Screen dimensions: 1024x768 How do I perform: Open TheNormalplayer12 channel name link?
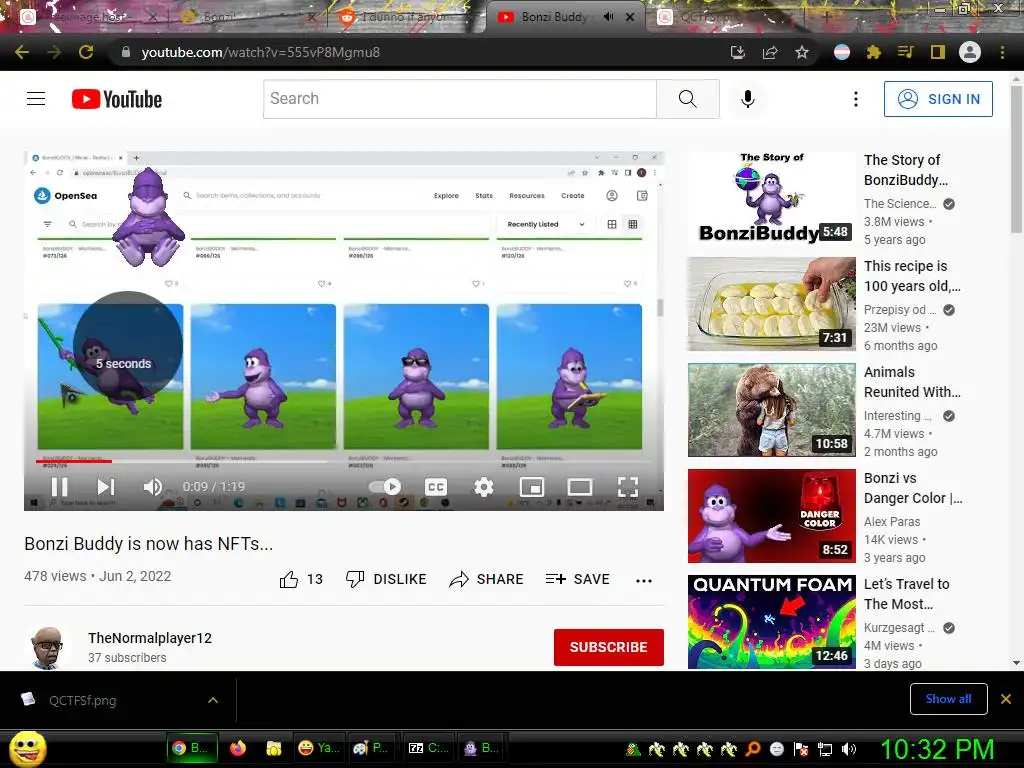(150, 638)
